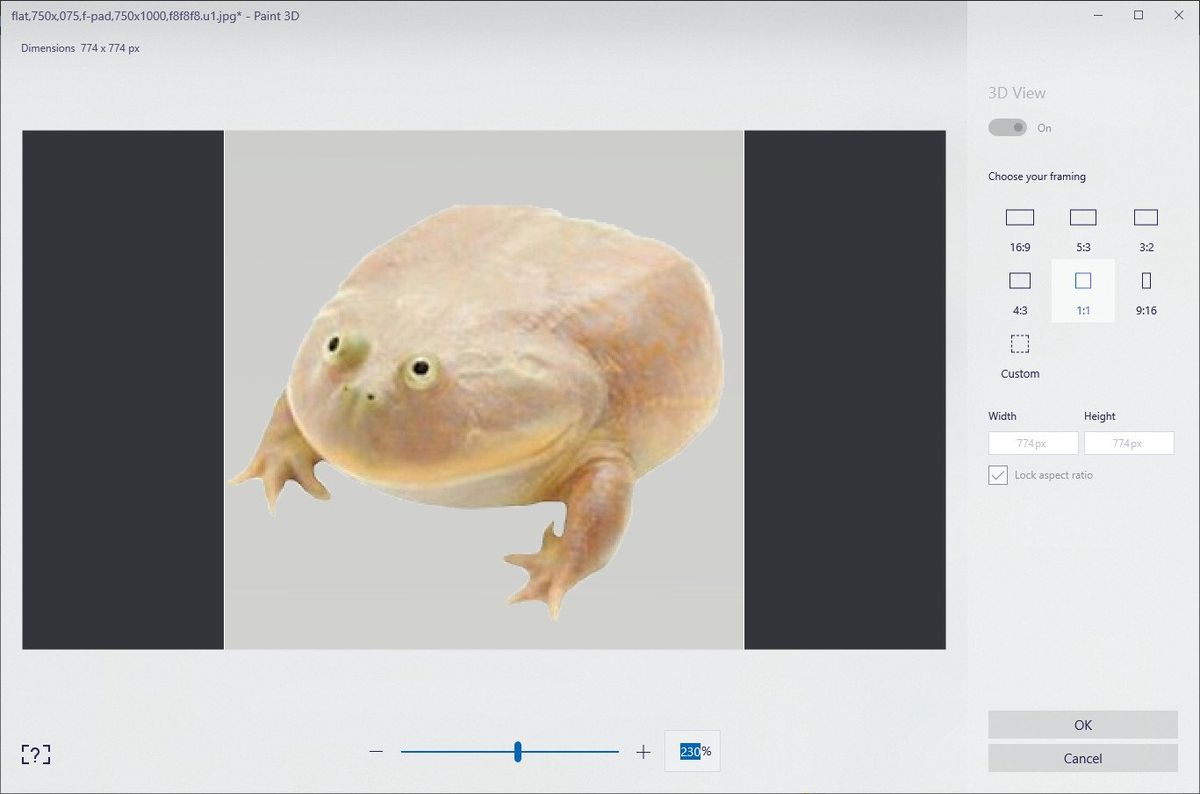Screen dimensions: 1200x794
Task: Select the 3:2 framing option
Action: [x=1146, y=217]
